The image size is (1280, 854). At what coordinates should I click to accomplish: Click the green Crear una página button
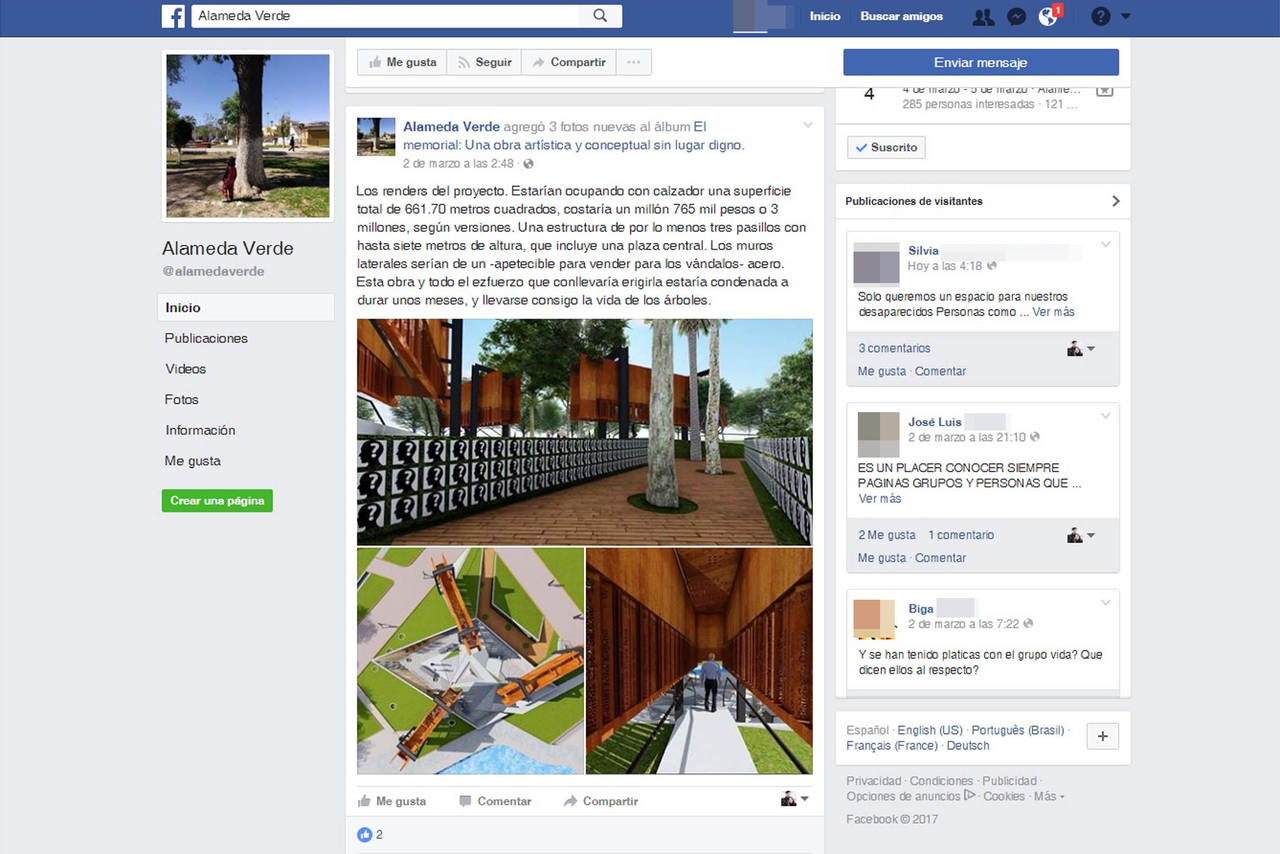point(217,501)
